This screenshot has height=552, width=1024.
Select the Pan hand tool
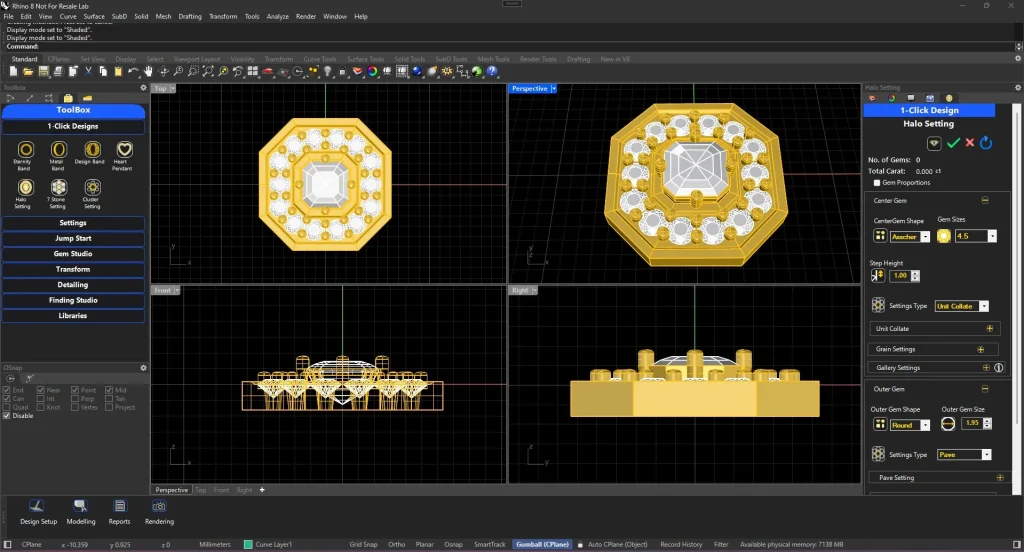pyautogui.click(x=148, y=71)
